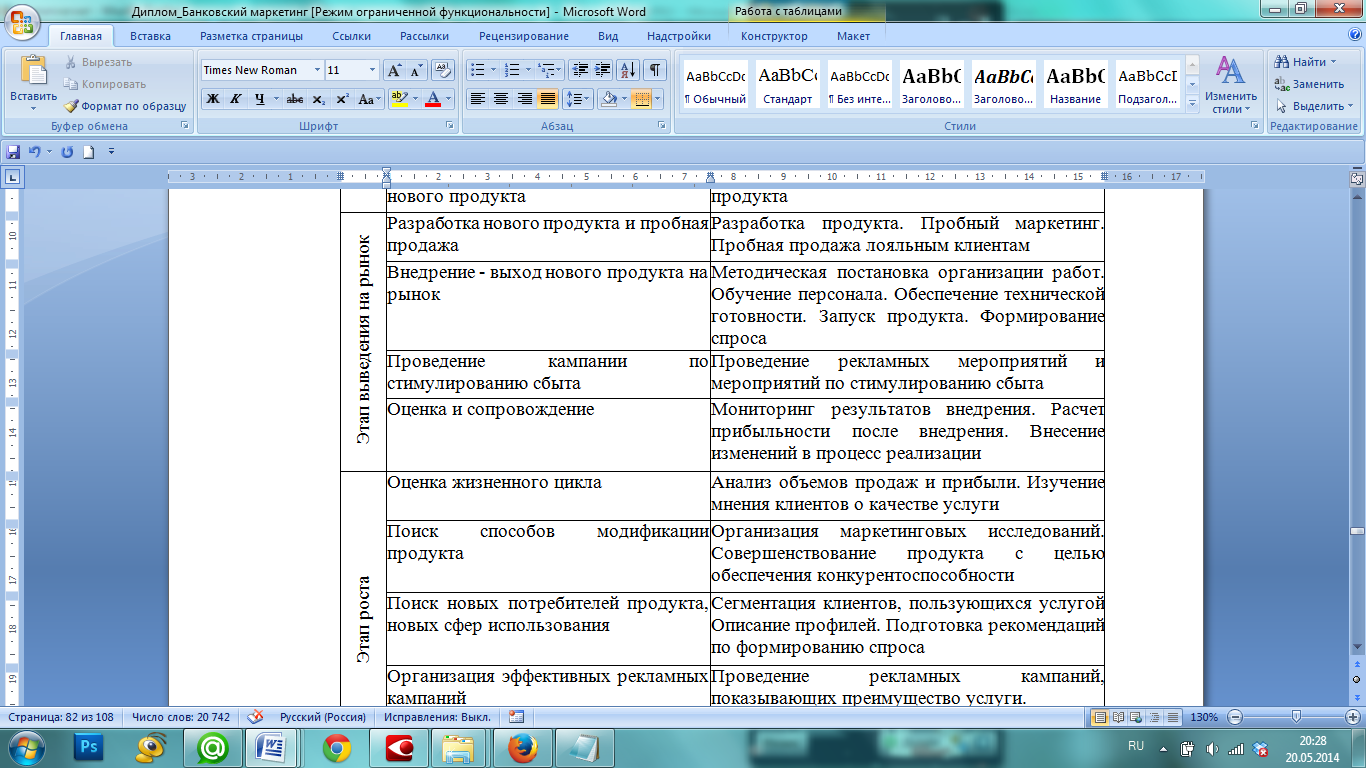This screenshot has width=1366, height=768.
Task: Apply shading fill color bucket
Action: point(606,99)
